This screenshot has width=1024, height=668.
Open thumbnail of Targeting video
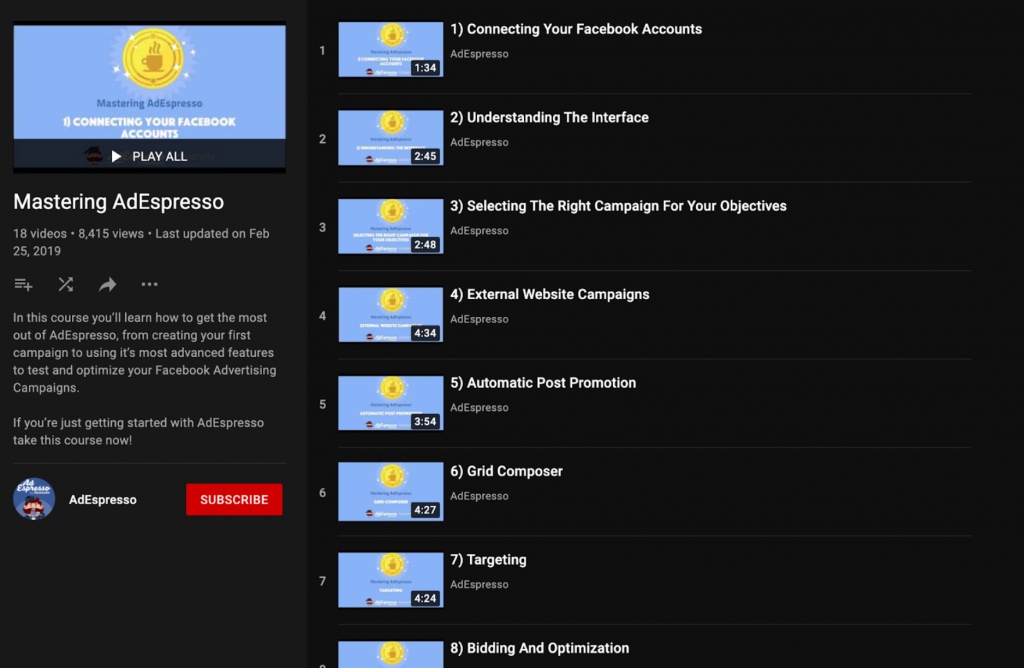pos(391,581)
